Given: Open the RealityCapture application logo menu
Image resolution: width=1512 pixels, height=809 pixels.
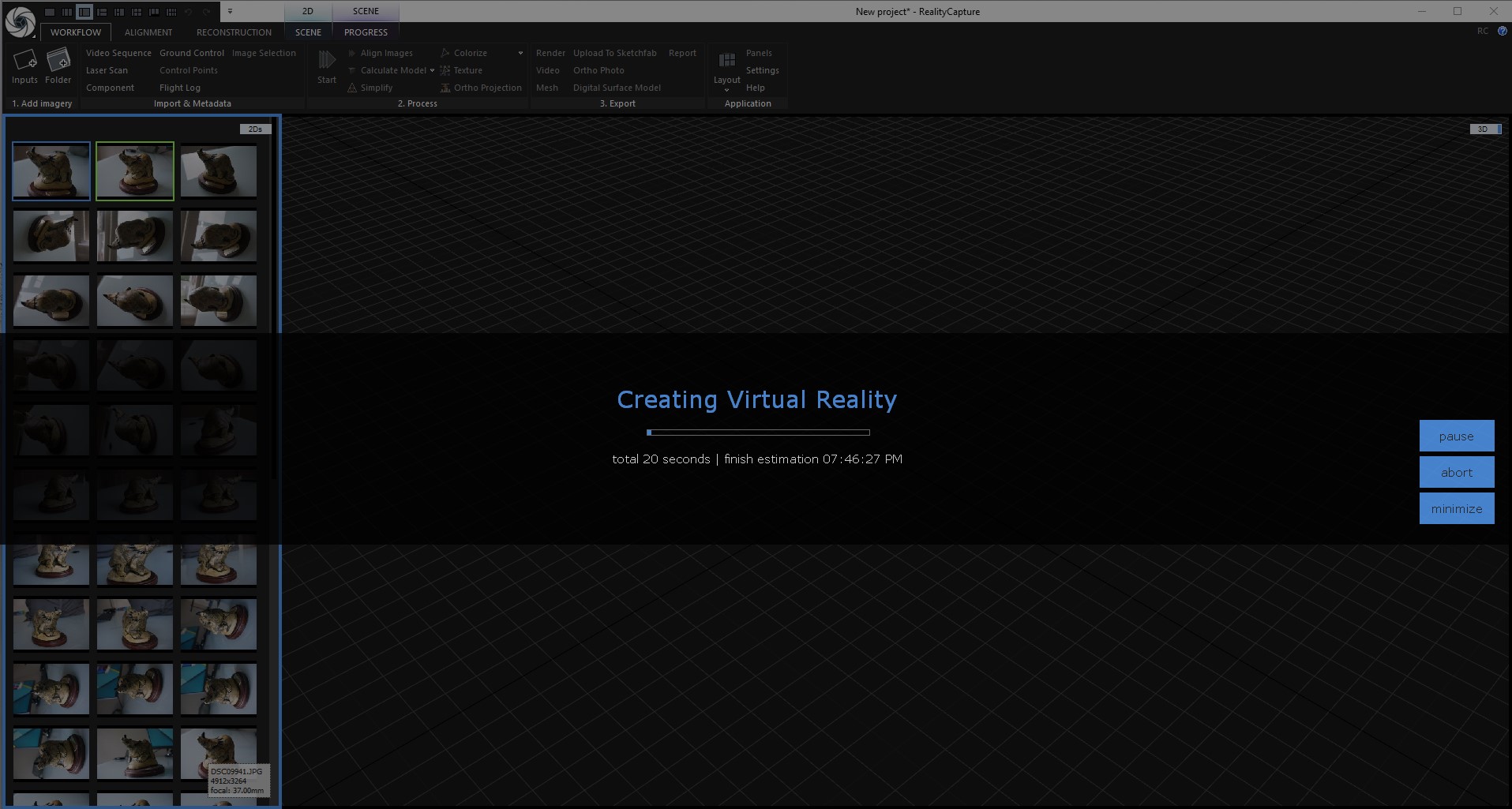Looking at the screenshot, I should (x=20, y=21).
